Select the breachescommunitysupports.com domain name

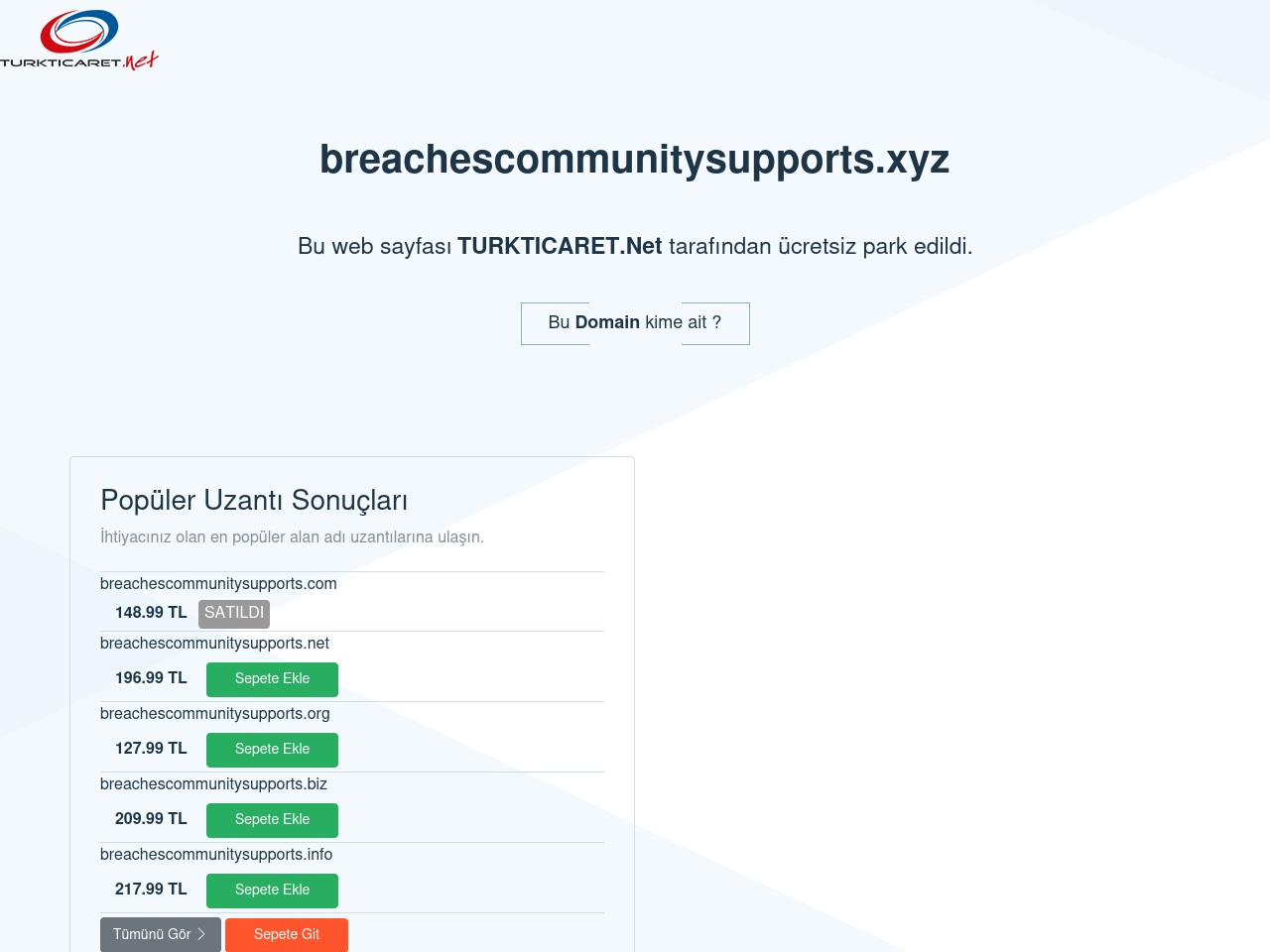[x=218, y=584]
